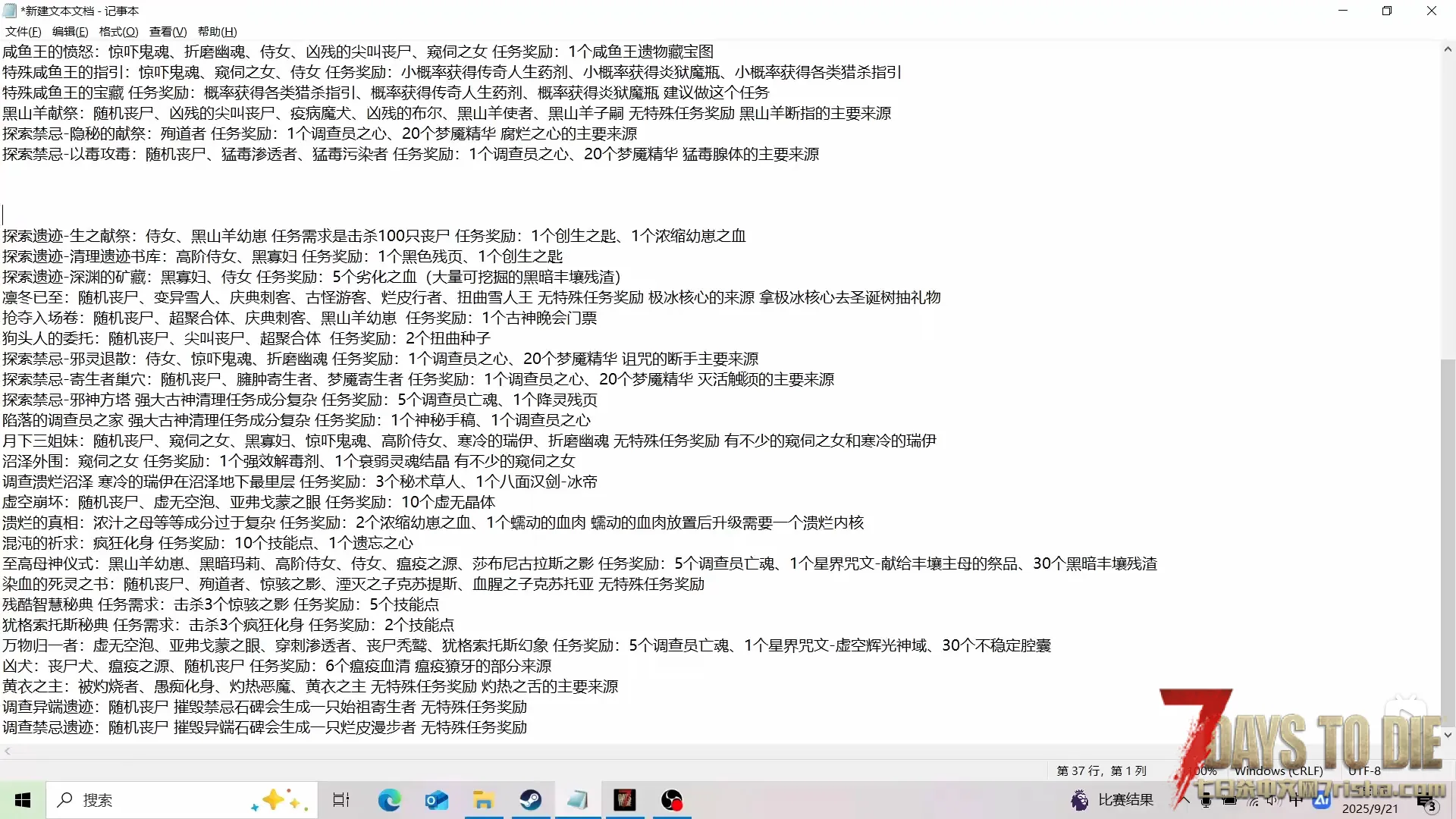Image resolution: width=1456 pixels, height=819 pixels.
Task: Switch to Steam on the taskbar
Action: click(x=530, y=800)
